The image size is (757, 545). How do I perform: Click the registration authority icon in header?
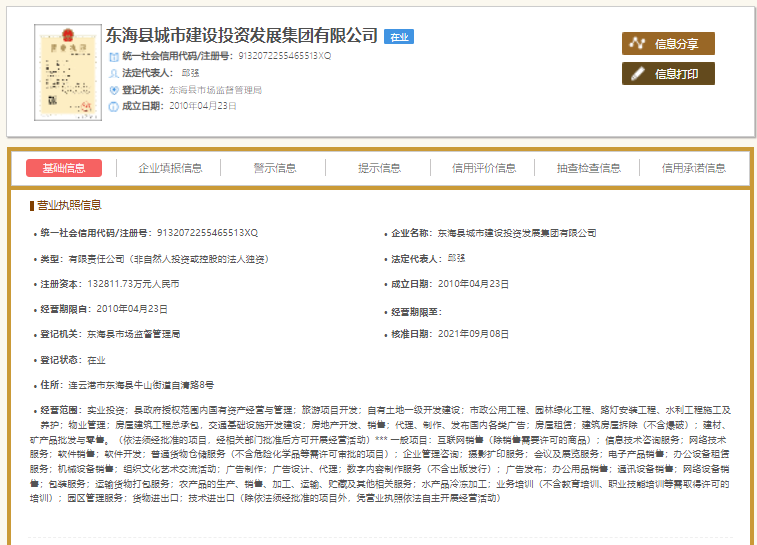click(x=113, y=90)
